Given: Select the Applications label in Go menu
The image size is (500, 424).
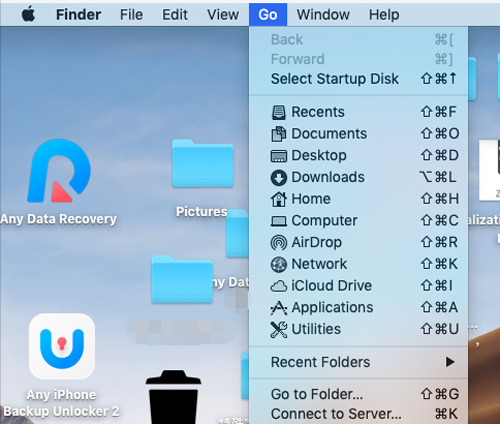Looking at the screenshot, I should tap(332, 308).
